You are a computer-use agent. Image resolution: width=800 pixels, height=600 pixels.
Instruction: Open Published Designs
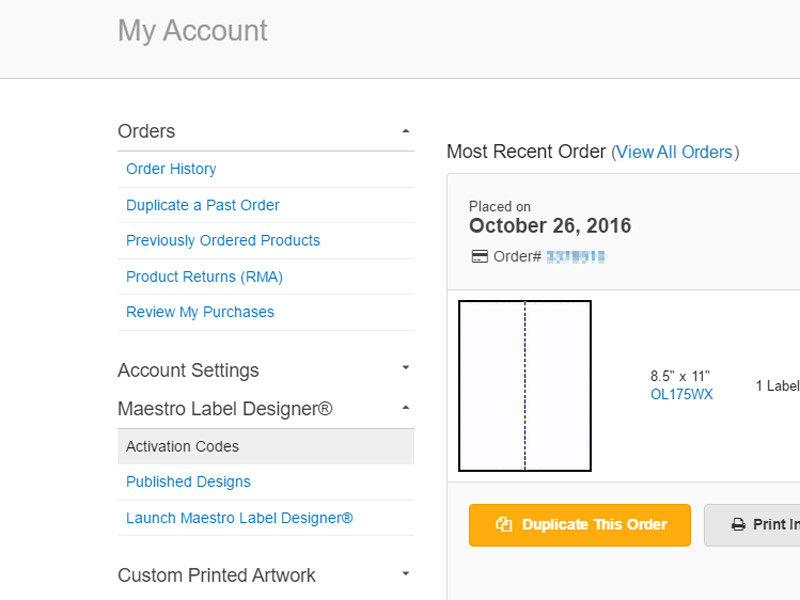point(188,482)
